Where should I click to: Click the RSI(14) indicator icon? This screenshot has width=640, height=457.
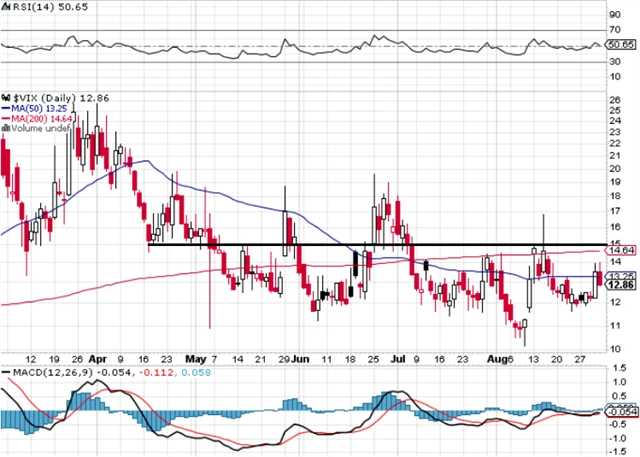coord(5,7)
